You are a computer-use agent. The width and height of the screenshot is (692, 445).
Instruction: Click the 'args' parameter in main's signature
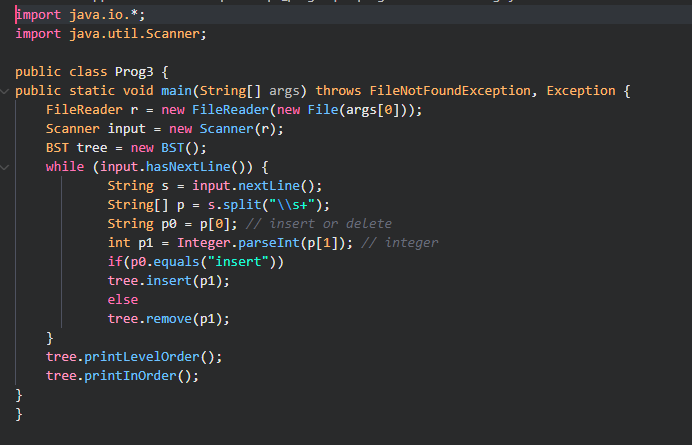[284, 91]
